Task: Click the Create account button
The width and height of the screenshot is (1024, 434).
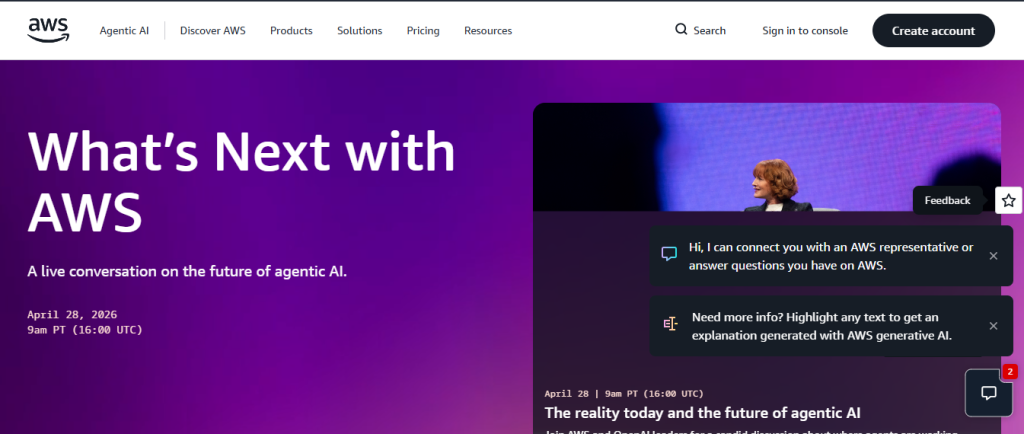Action: point(933,31)
